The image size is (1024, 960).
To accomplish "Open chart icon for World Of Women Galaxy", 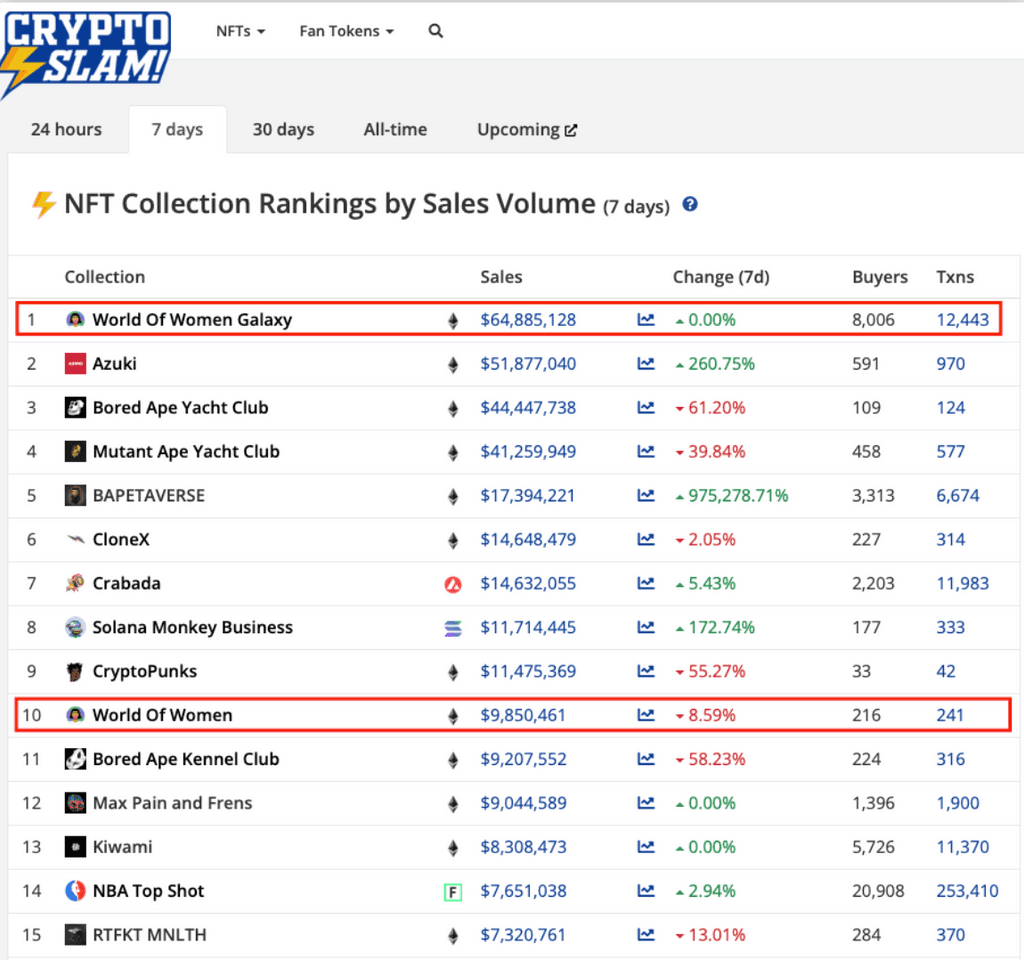I will 646,320.
